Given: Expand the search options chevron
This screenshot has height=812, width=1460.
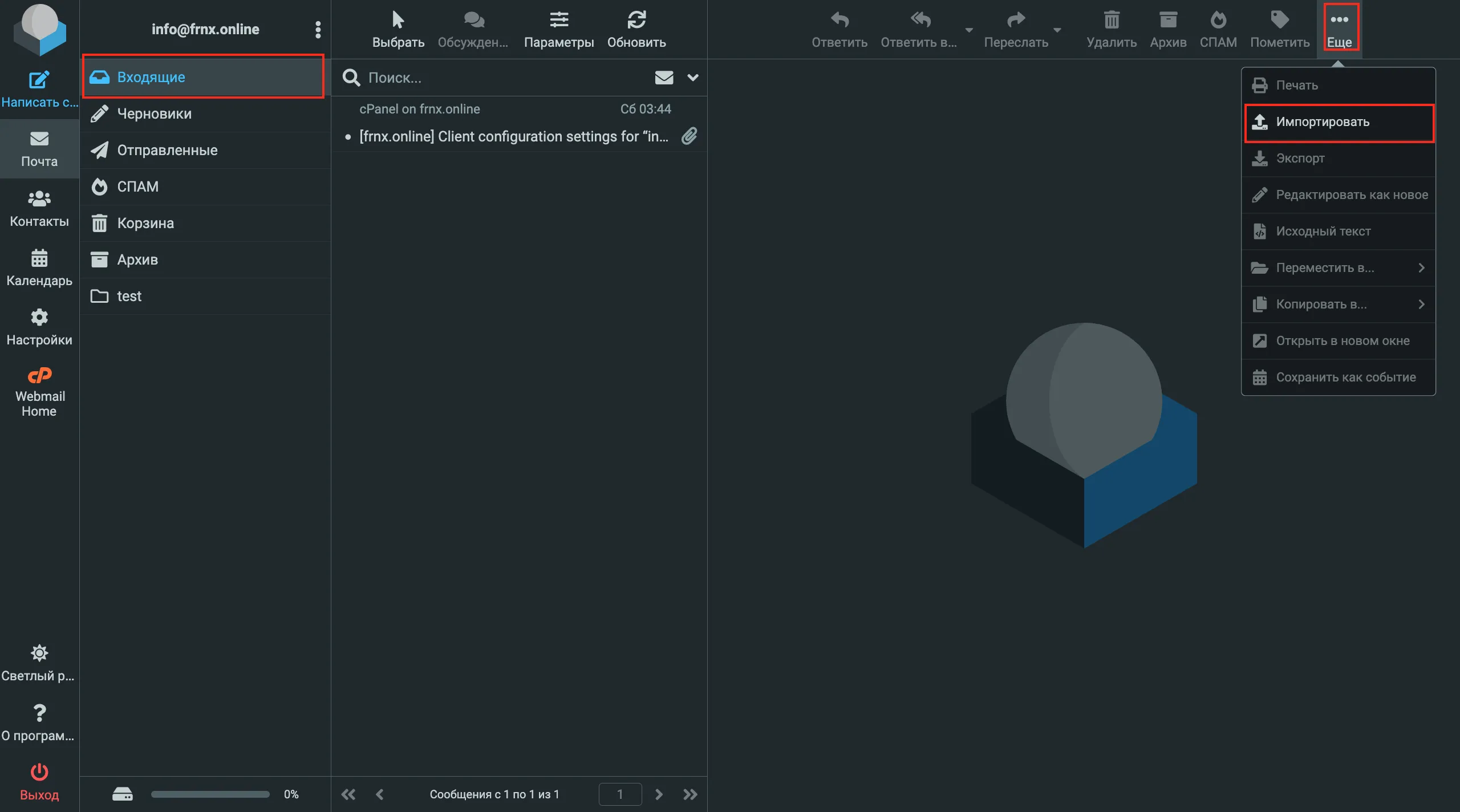Looking at the screenshot, I should coord(693,78).
